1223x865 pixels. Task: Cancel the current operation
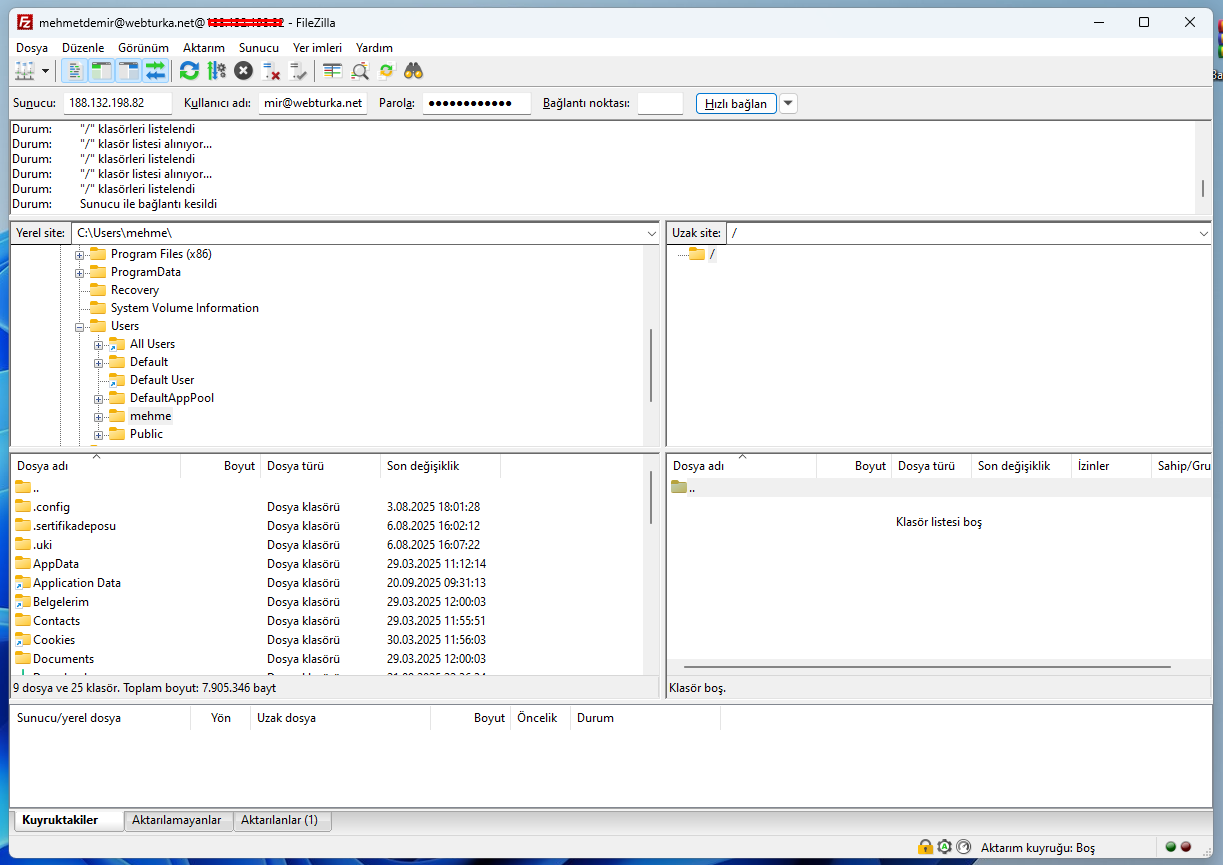click(x=242, y=70)
